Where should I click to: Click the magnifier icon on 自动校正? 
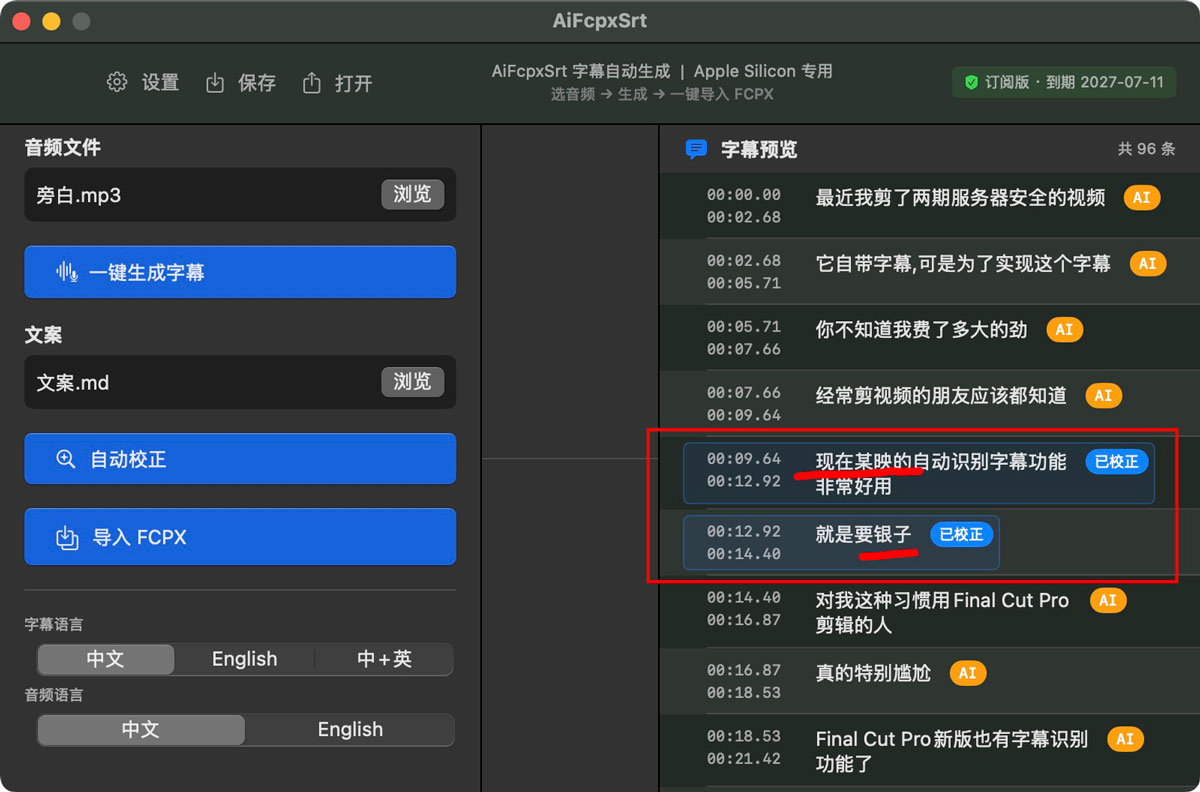tap(66, 459)
